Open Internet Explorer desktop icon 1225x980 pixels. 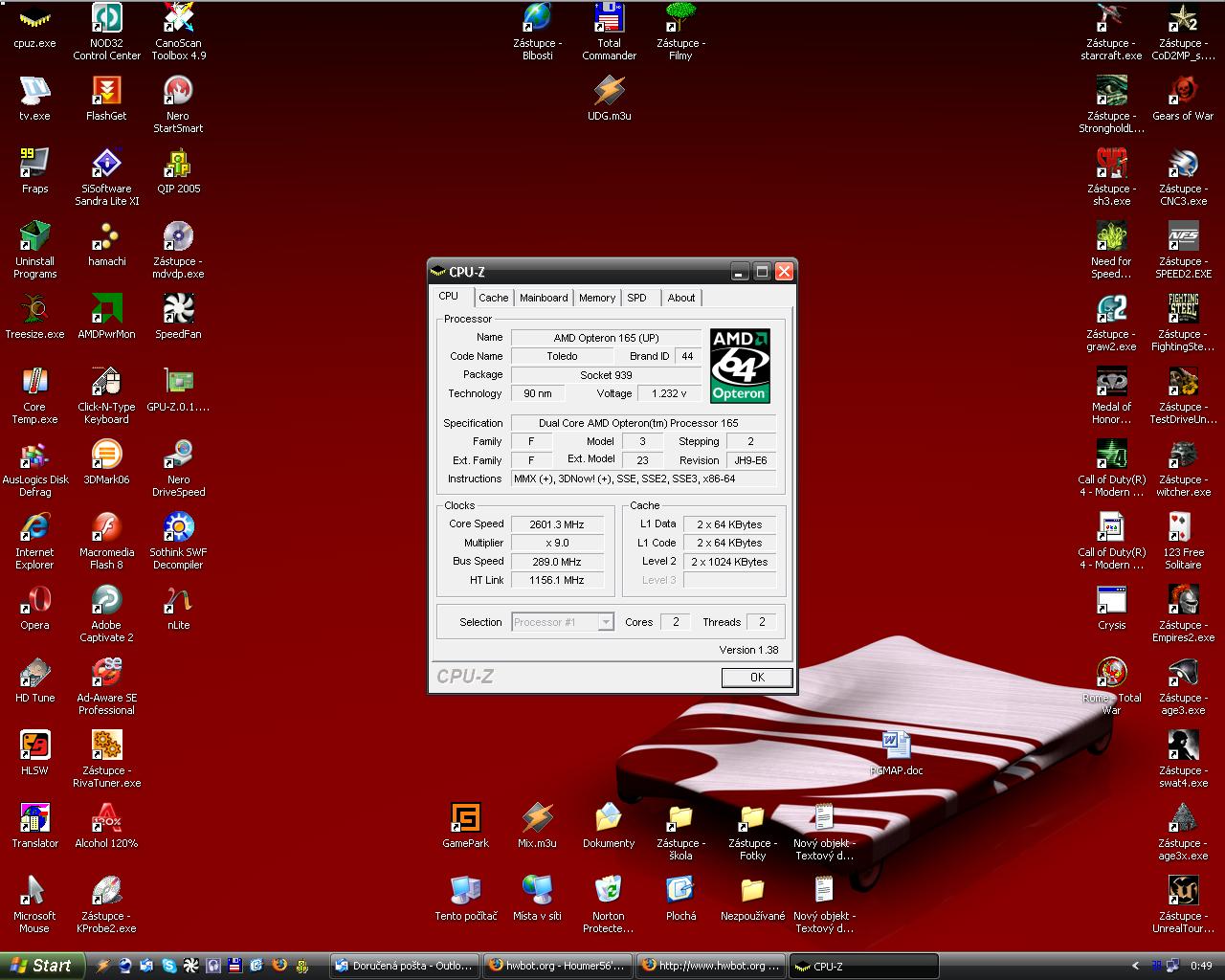(x=34, y=541)
